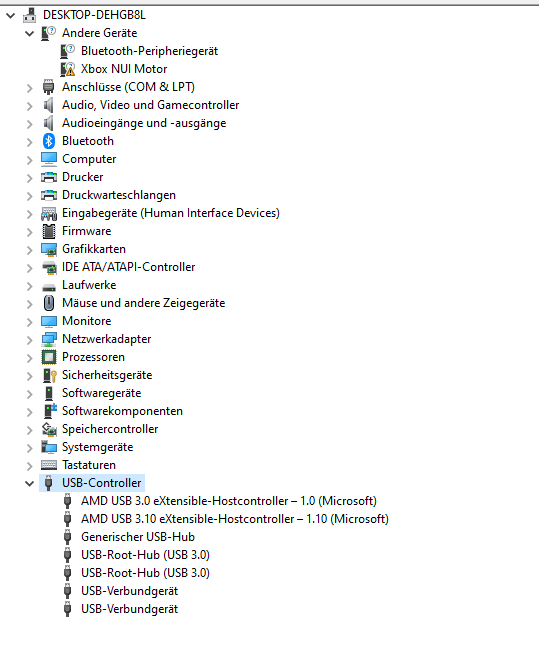
Task: Click the Bluetooth-Peripheriegerät device icon
Action: pos(68,51)
